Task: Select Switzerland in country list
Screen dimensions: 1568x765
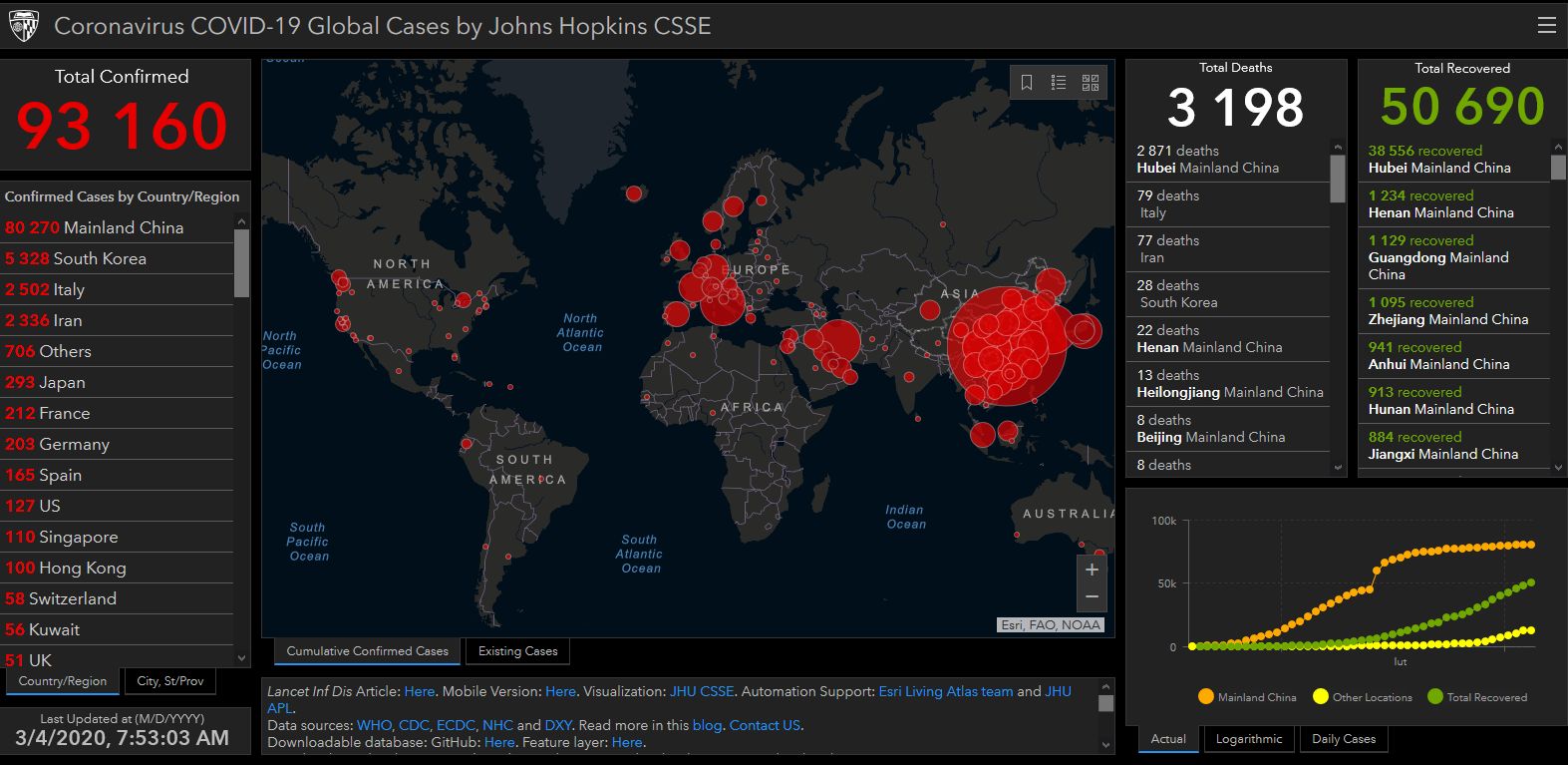Action: [118, 598]
